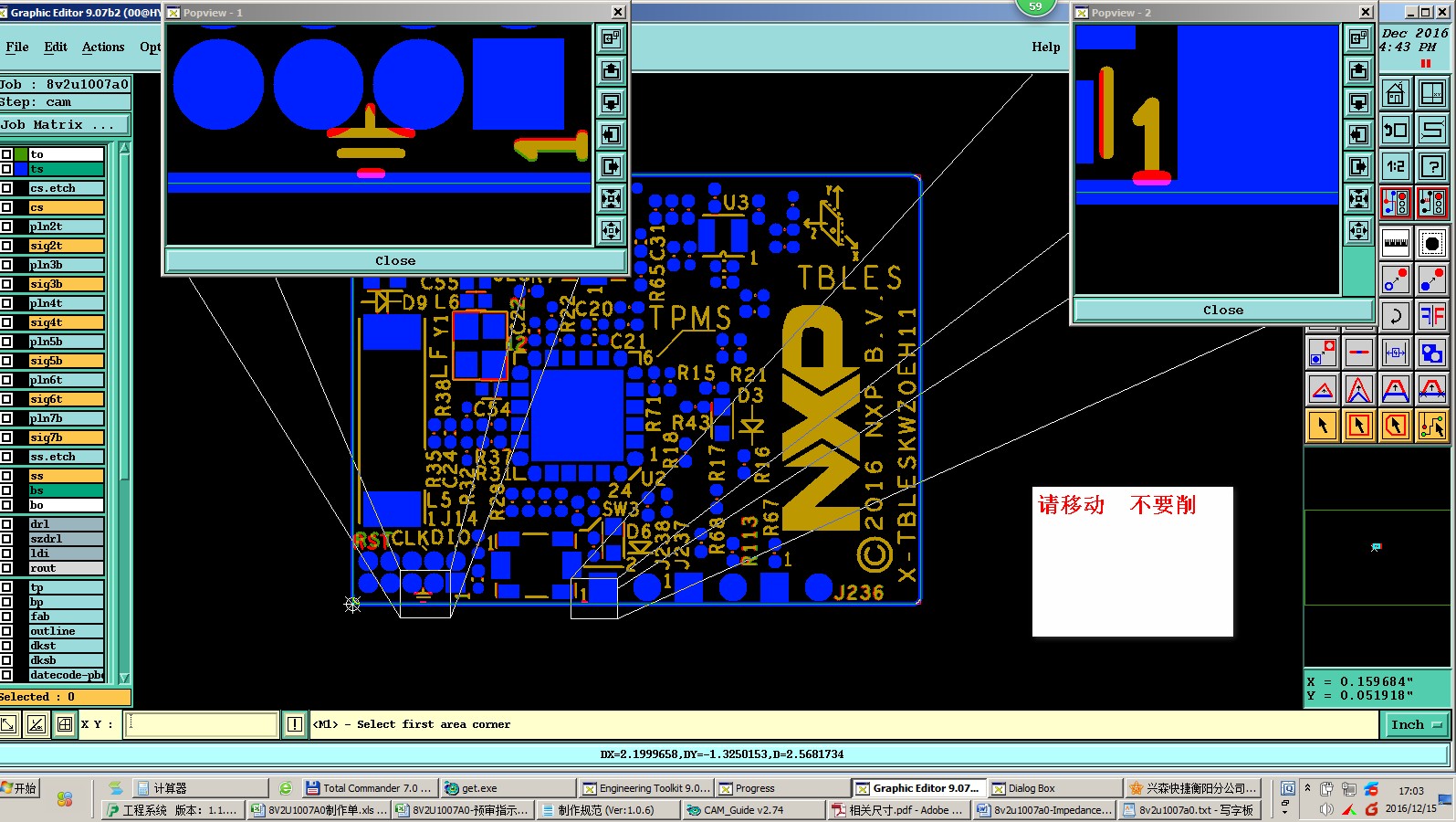
Task: Click the exclamation mark icon
Action: point(294,724)
